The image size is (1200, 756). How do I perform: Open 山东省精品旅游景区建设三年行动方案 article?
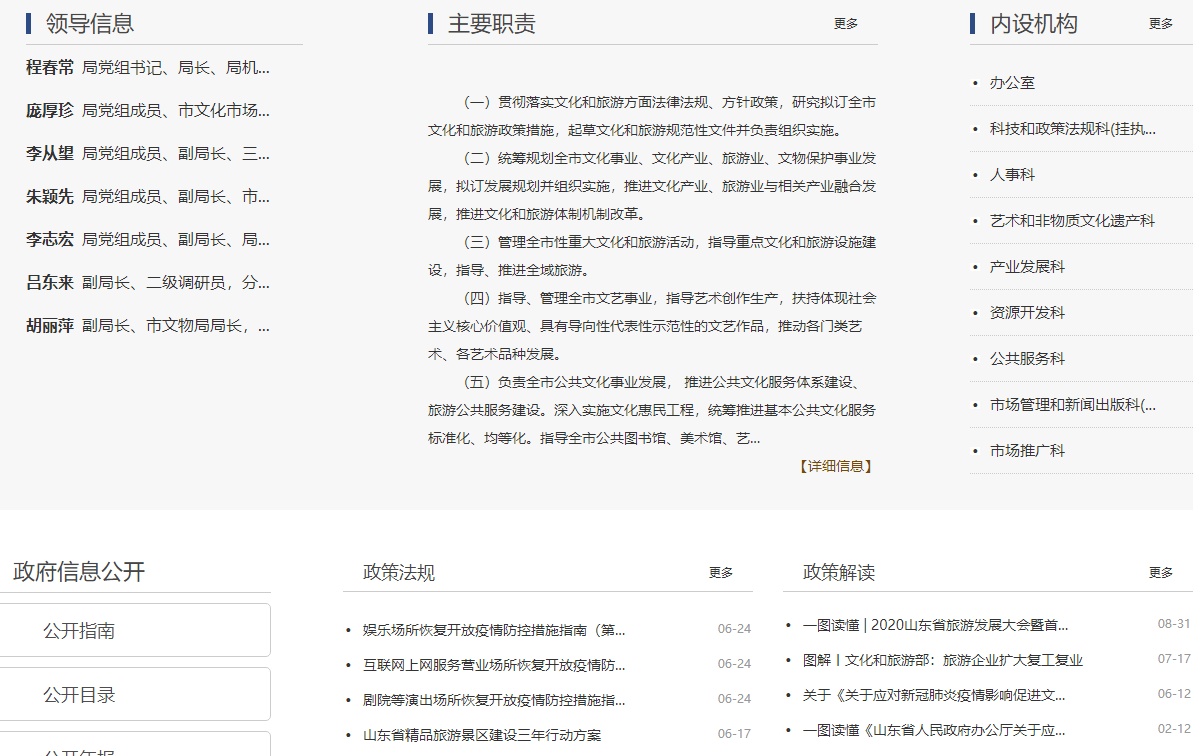(482, 735)
